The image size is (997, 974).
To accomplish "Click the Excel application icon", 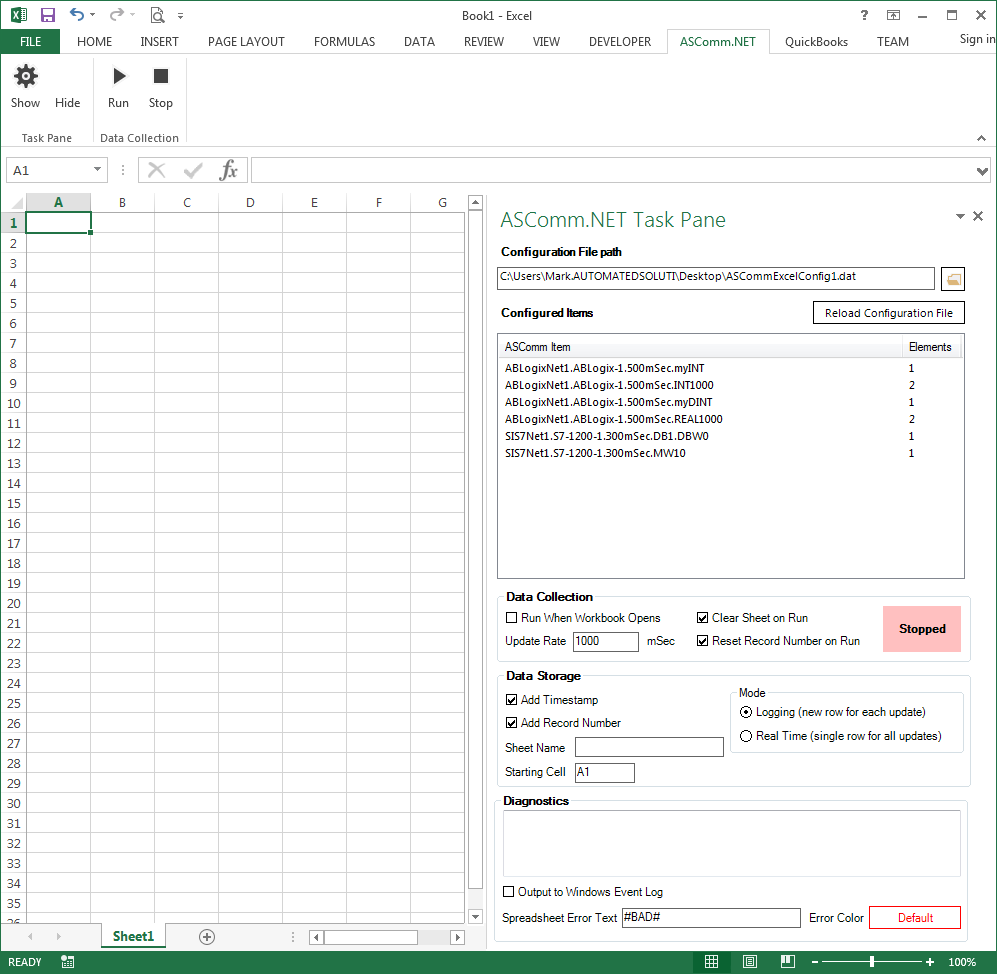I will [18, 15].
